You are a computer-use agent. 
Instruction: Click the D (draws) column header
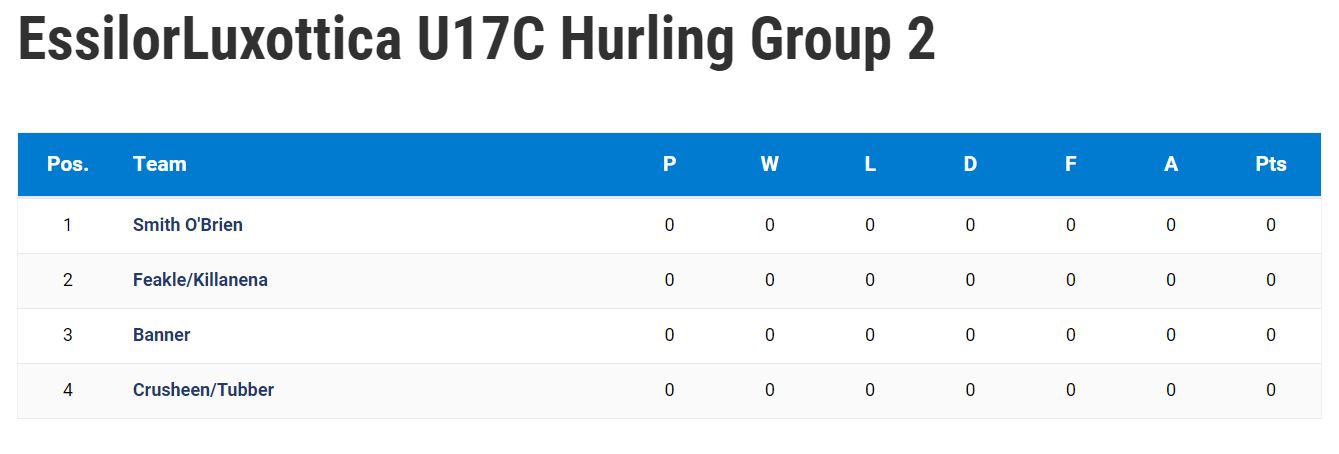point(970,164)
